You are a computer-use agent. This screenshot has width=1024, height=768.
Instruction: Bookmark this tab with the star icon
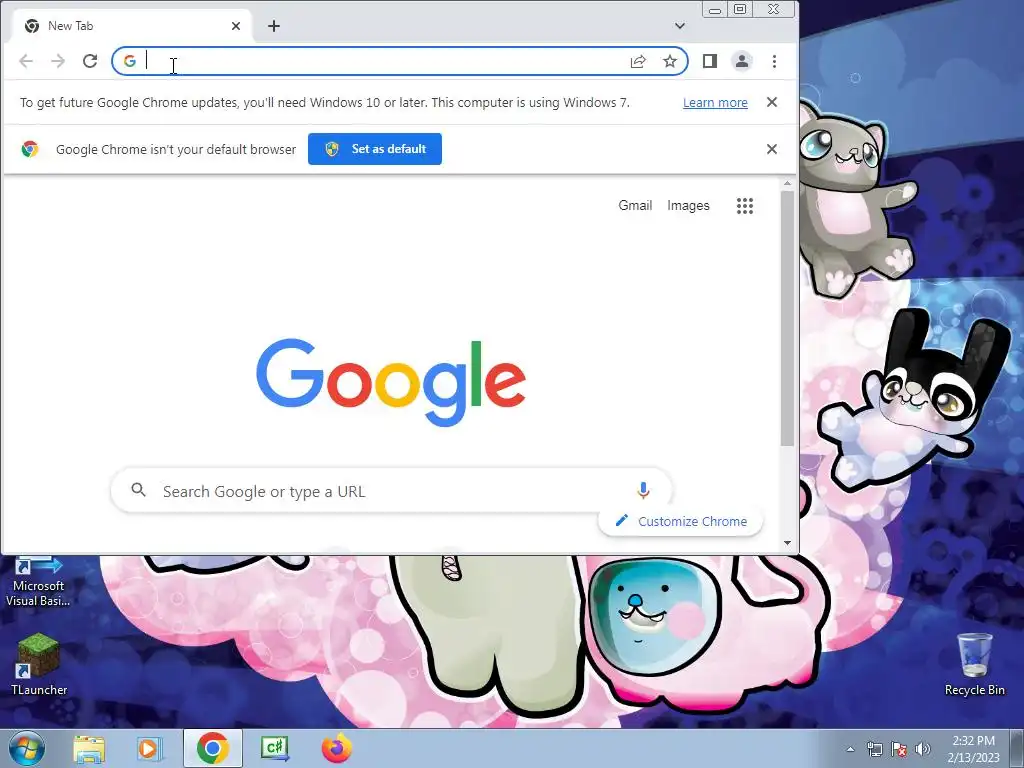coord(670,61)
